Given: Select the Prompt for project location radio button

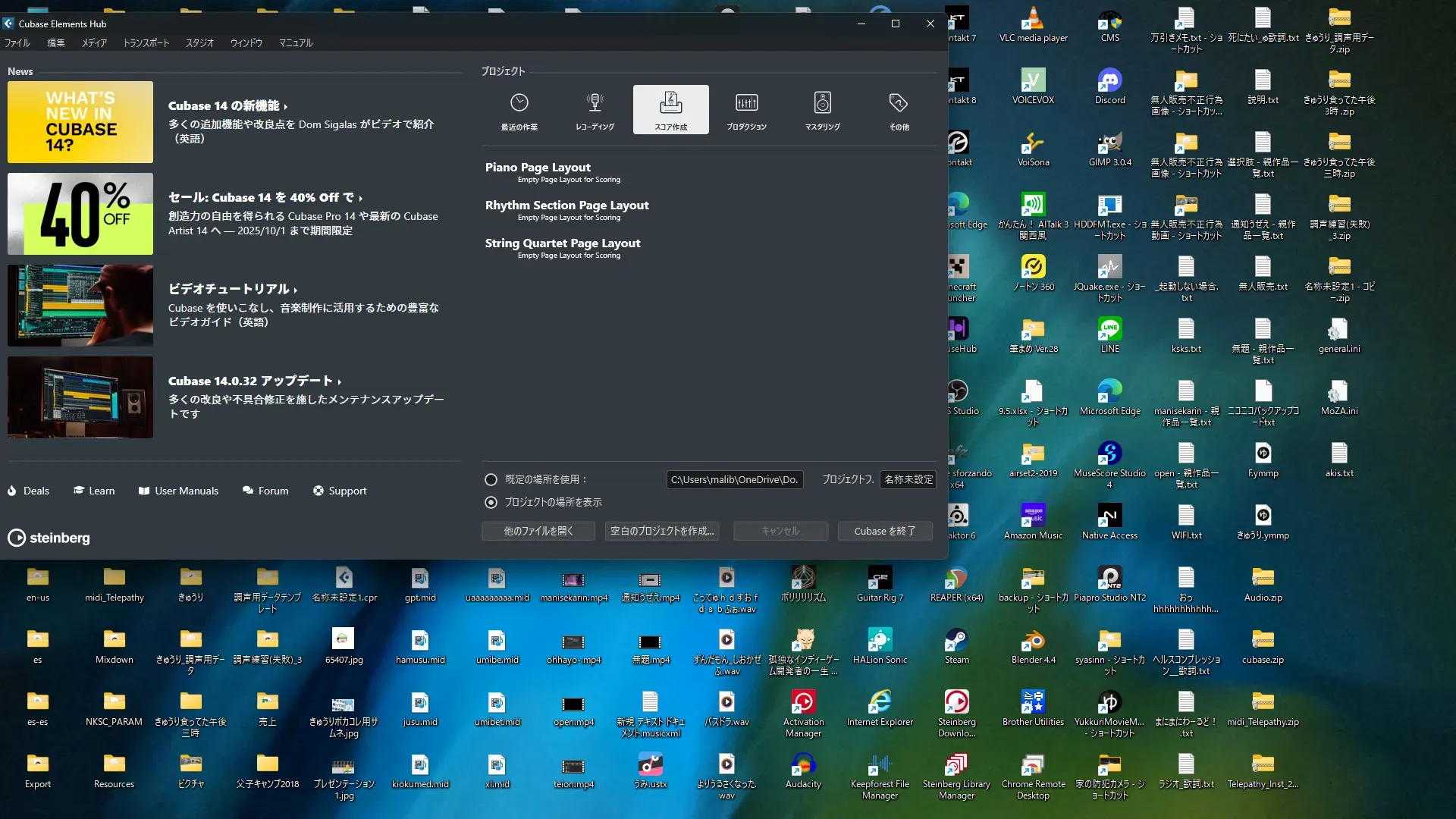Looking at the screenshot, I should pyautogui.click(x=491, y=502).
